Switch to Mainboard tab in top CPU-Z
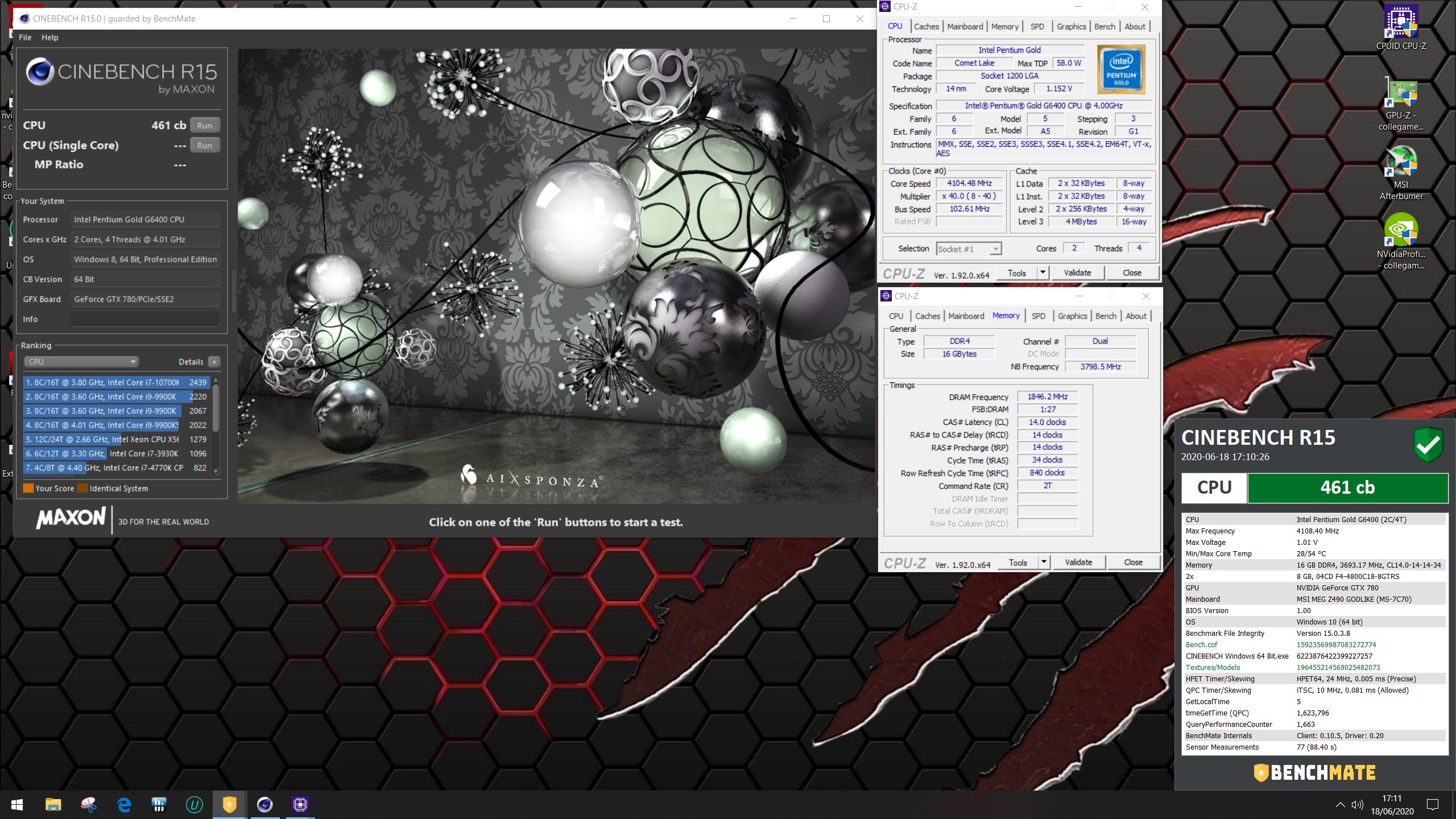The height and width of the screenshot is (819, 1456). pos(965,27)
